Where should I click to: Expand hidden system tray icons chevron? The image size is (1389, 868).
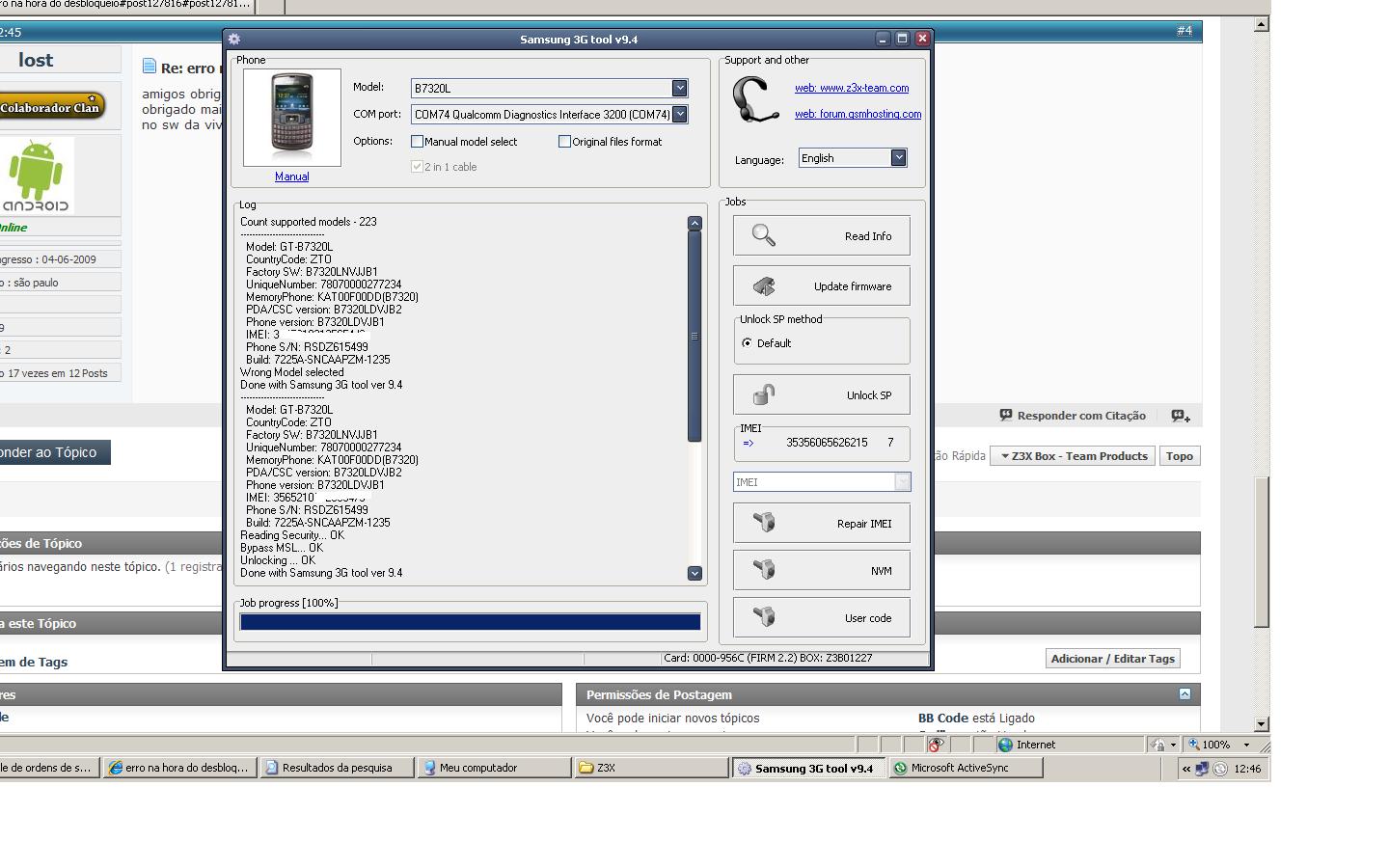point(1185,769)
